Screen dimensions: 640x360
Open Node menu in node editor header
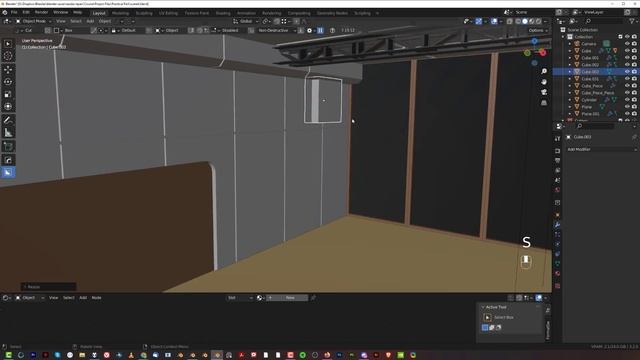96,298
